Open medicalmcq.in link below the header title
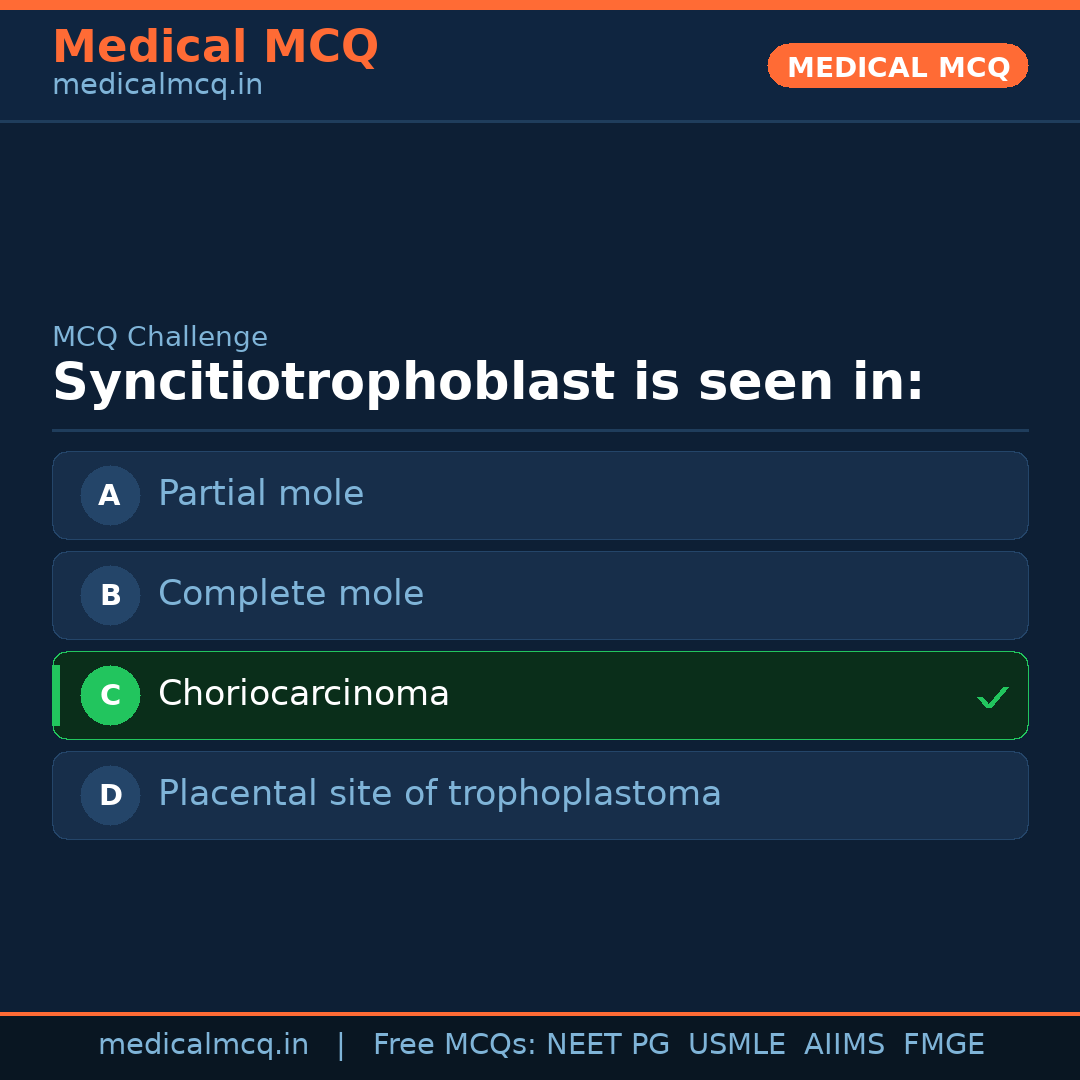1080x1080 pixels. [x=157, y=86]
